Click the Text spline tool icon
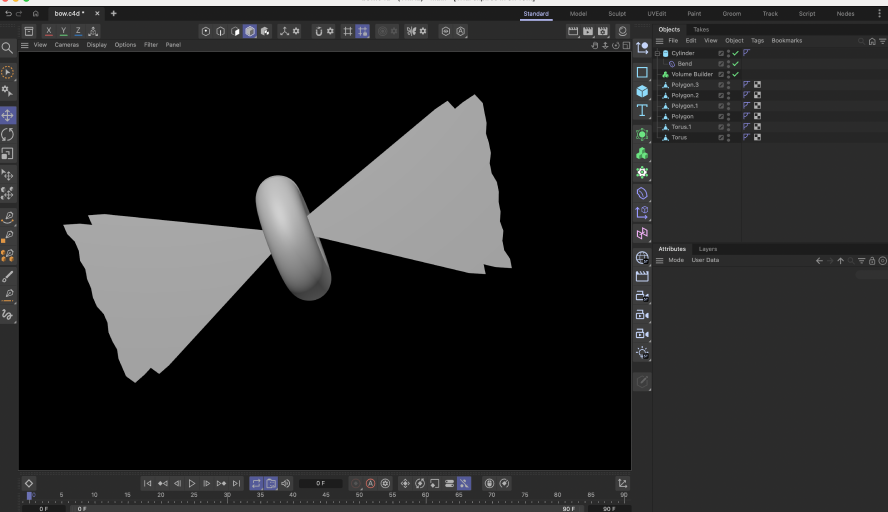Viewport: 888px width, 512px height. click(642, 110)
